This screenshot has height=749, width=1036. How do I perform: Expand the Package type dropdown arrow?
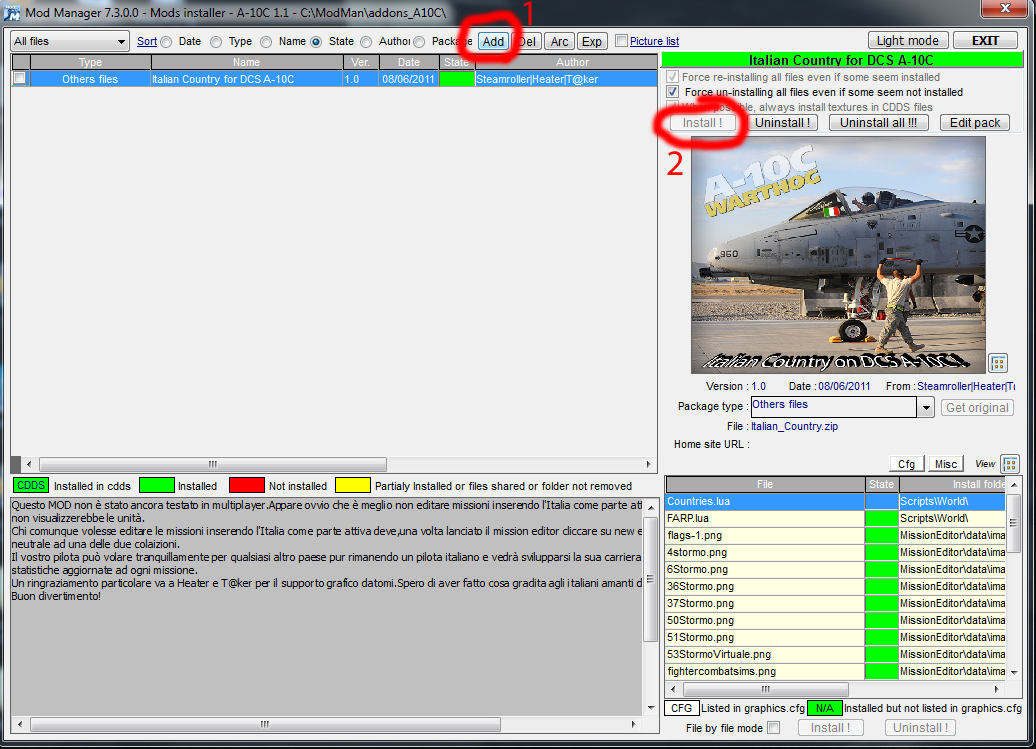point(926,408)
